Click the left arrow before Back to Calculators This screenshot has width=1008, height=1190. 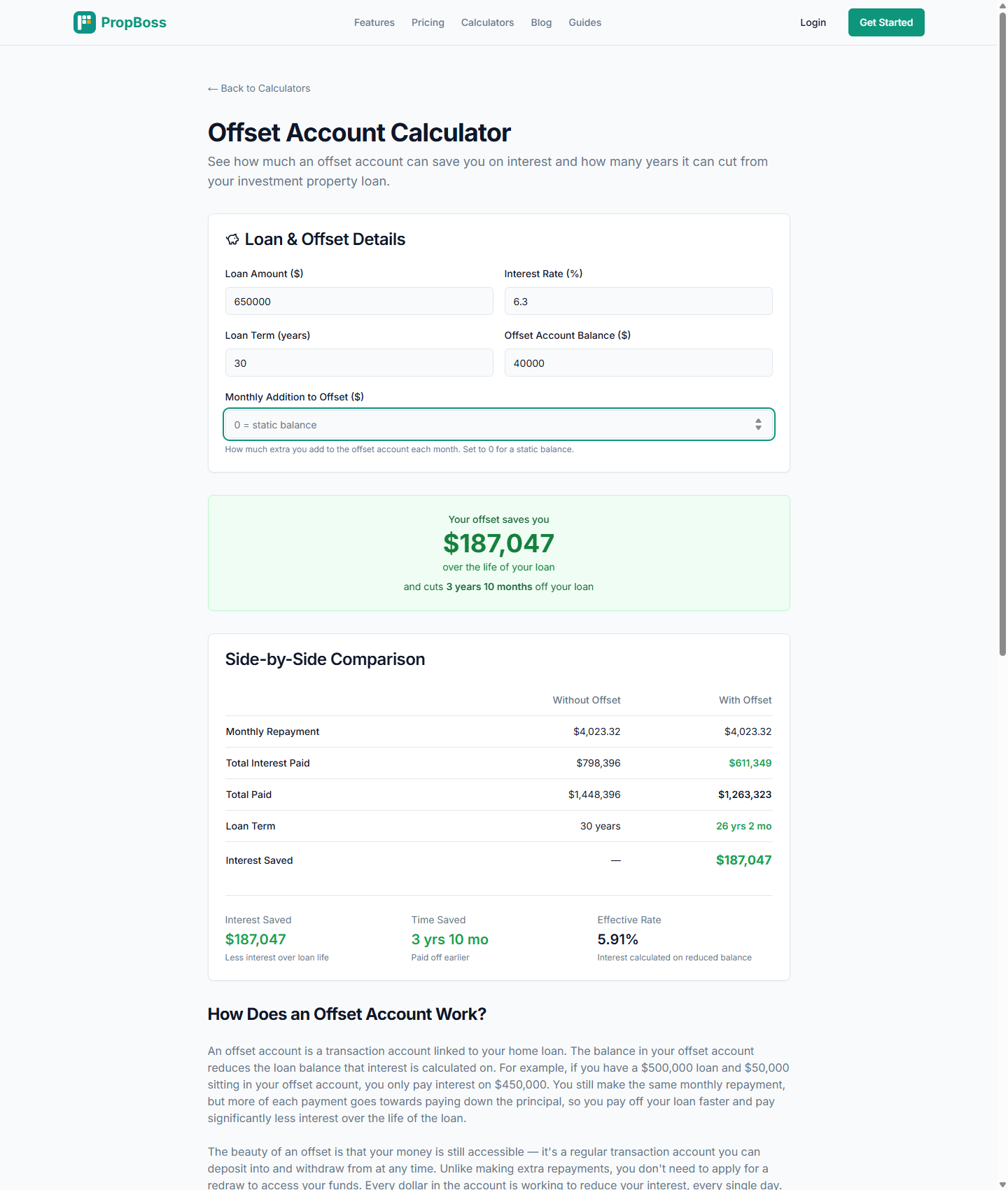pyautogui.click(x=213, y=89)
